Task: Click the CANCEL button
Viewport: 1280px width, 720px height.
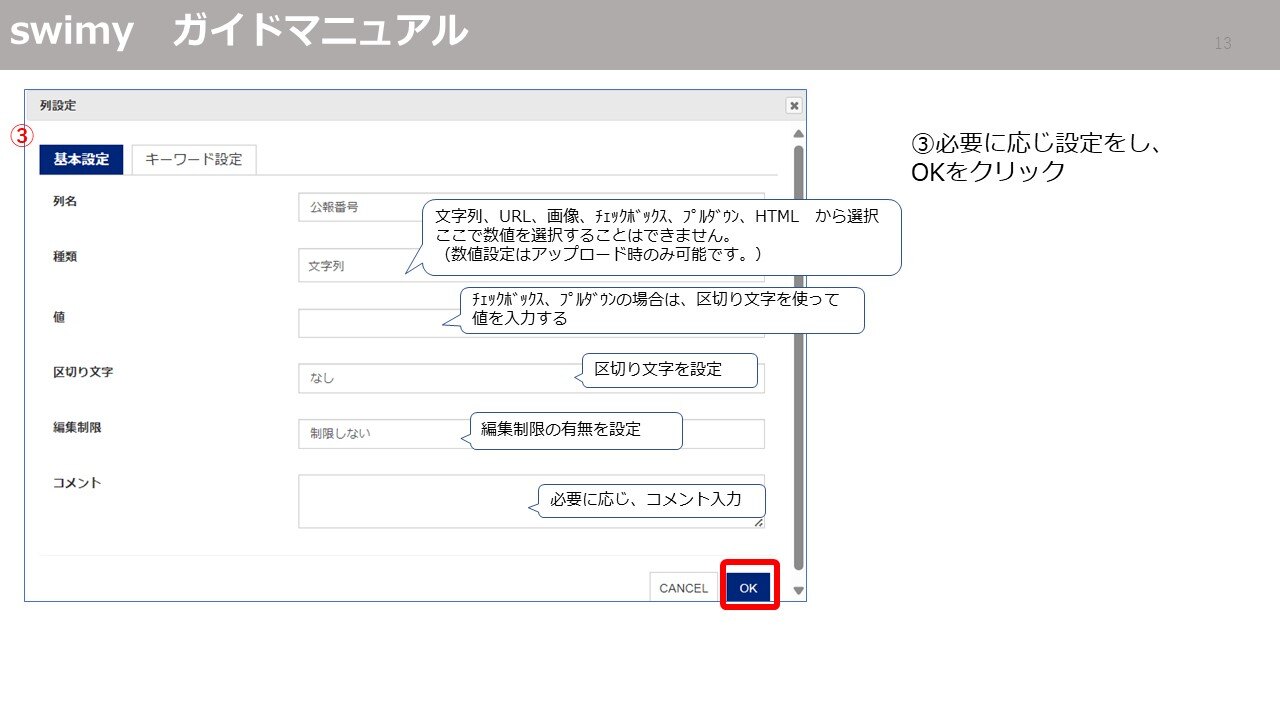Action: click(x=683, y=588)
